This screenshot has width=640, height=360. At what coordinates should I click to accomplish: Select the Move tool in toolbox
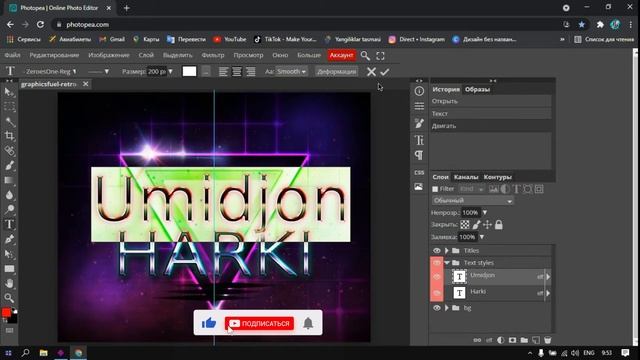click(9, 92)
